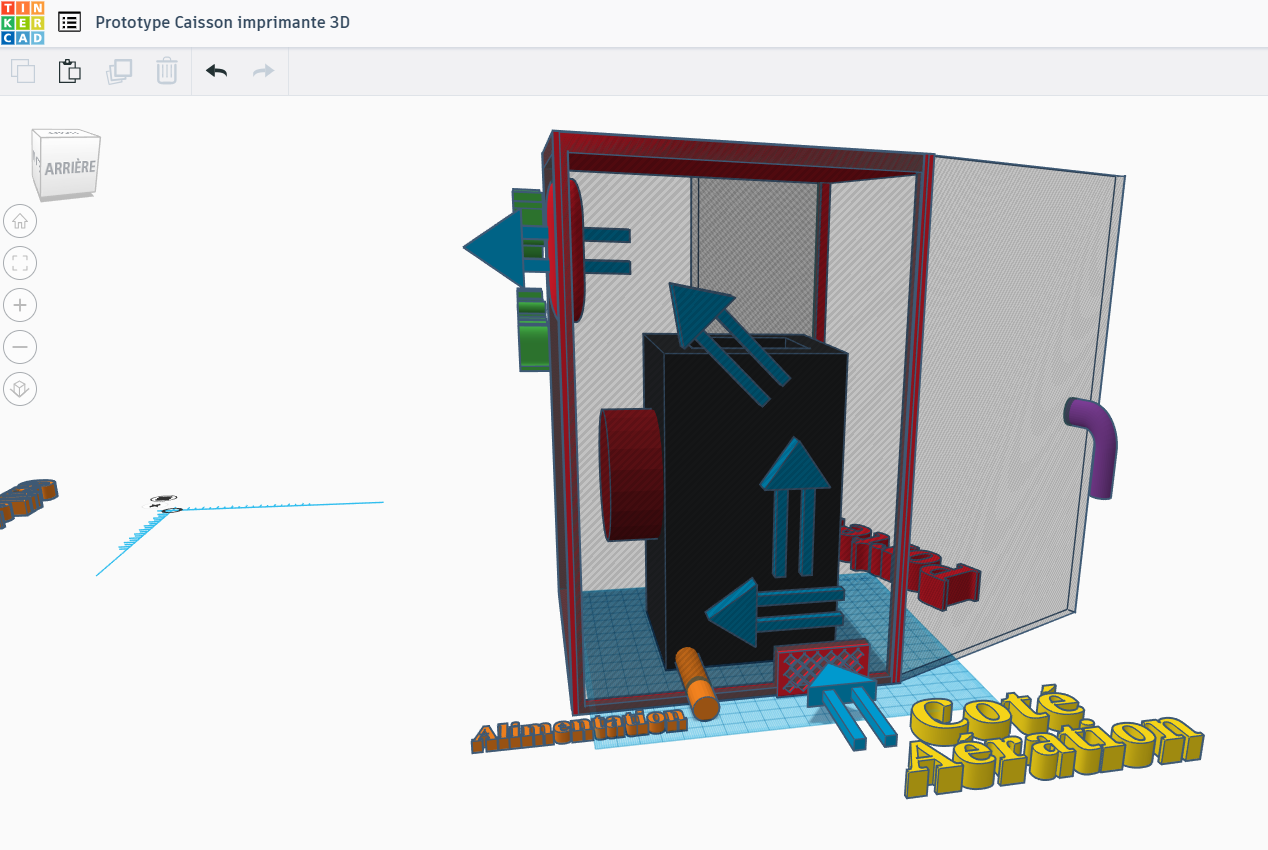Undo the last action
The width and height of the screenshot is (1268, 850).
(x=216, y=71)
